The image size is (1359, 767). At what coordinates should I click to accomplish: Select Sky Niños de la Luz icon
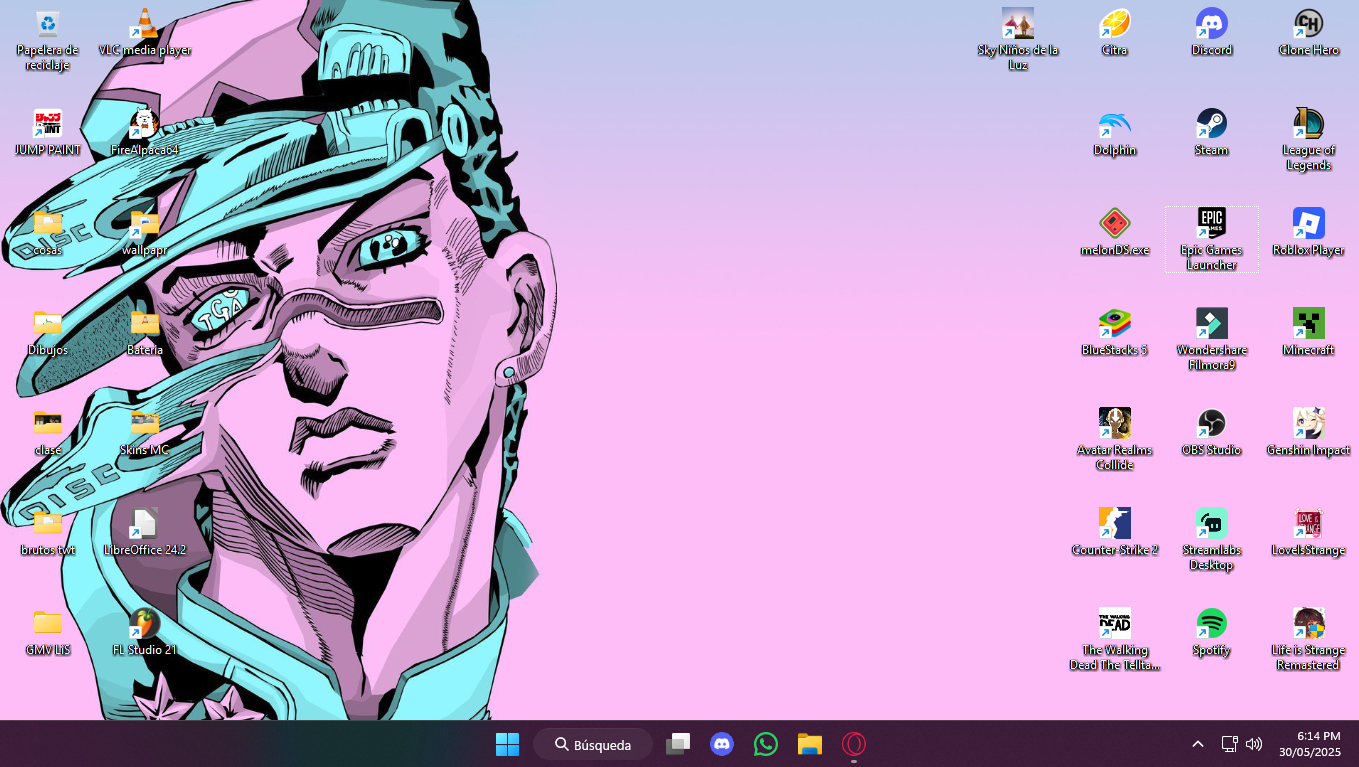point(1018,40)
